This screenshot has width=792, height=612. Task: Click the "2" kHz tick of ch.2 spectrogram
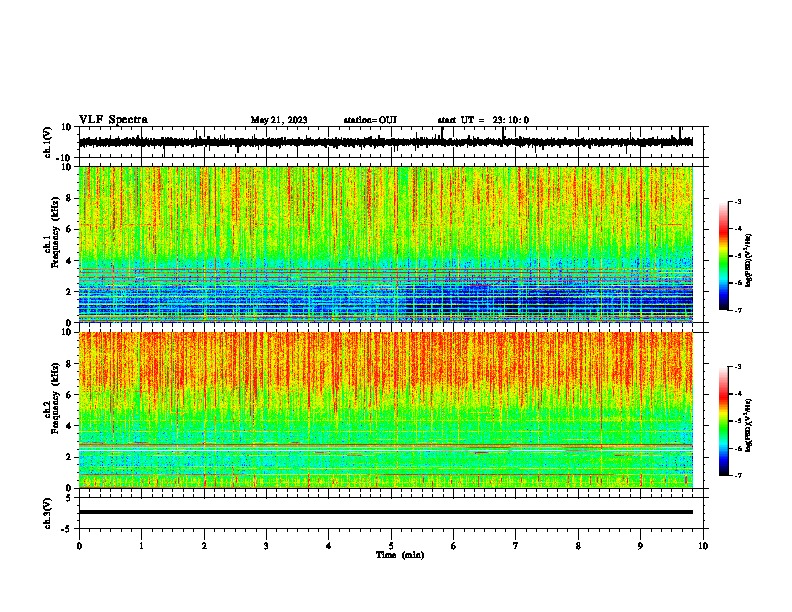pyautogui.click(x=70, y=457)
